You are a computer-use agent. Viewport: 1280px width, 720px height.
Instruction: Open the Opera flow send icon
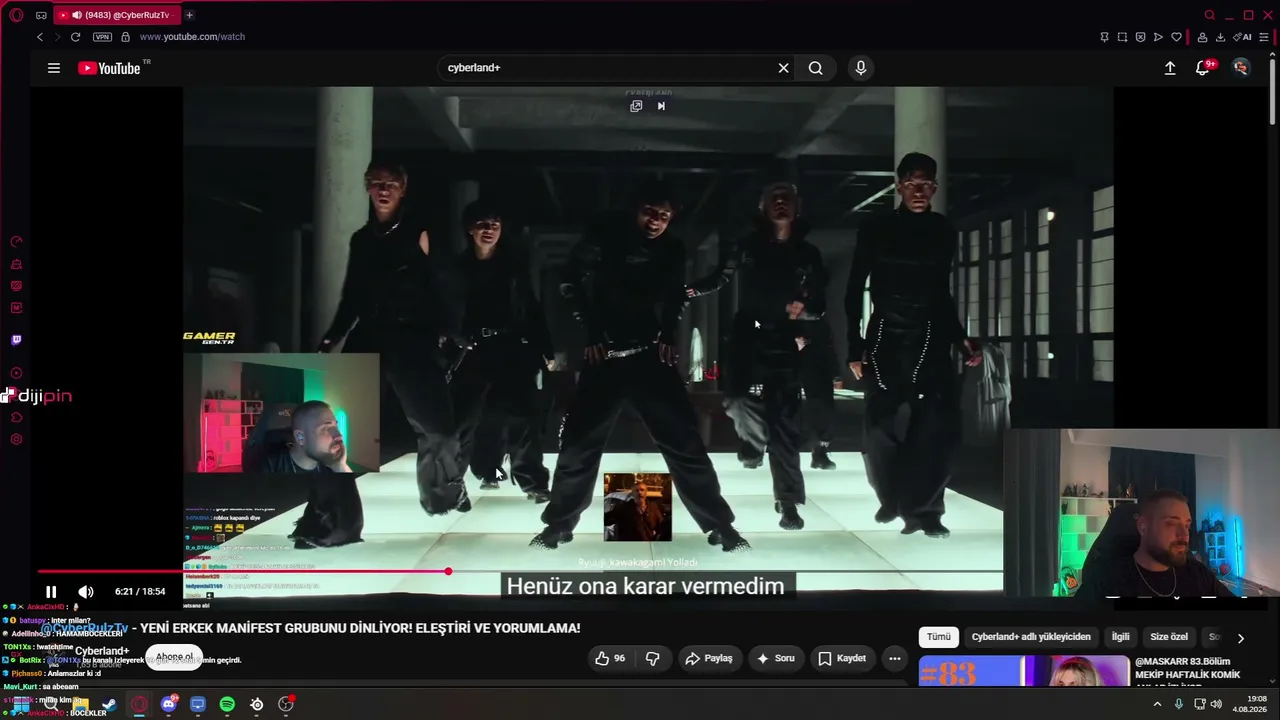[x=1158, y=37]
